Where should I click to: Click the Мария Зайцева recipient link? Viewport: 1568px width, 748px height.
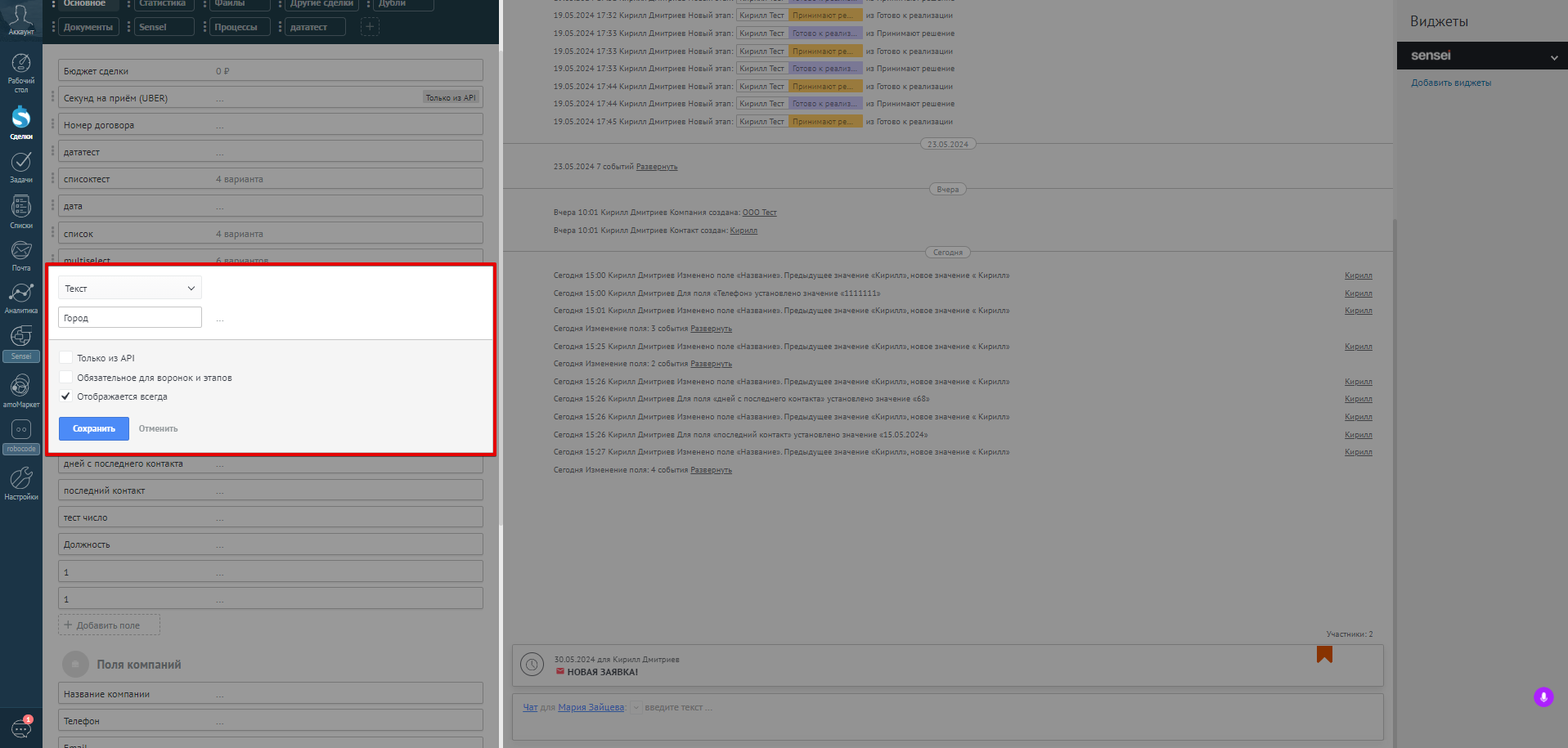591,708
